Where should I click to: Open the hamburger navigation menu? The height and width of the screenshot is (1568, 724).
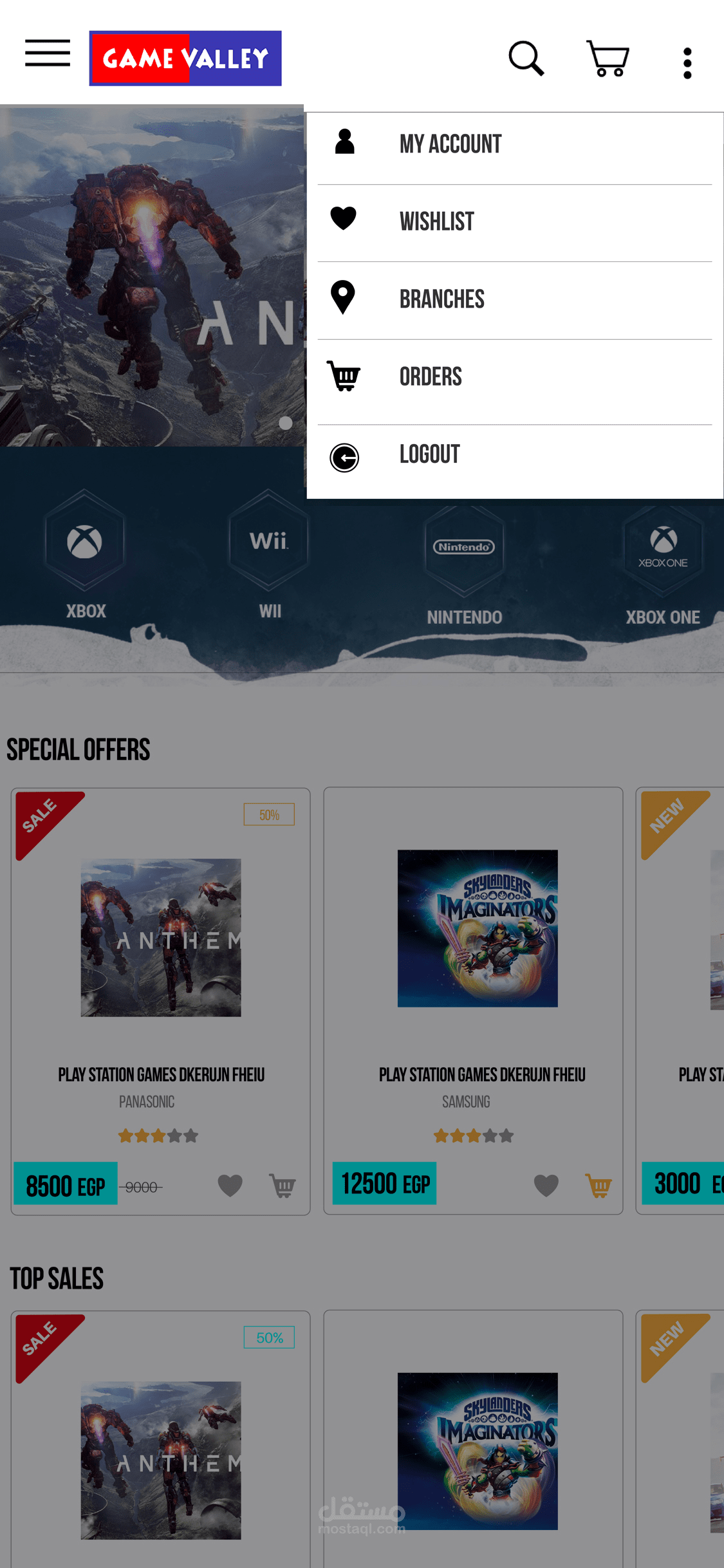48,53
